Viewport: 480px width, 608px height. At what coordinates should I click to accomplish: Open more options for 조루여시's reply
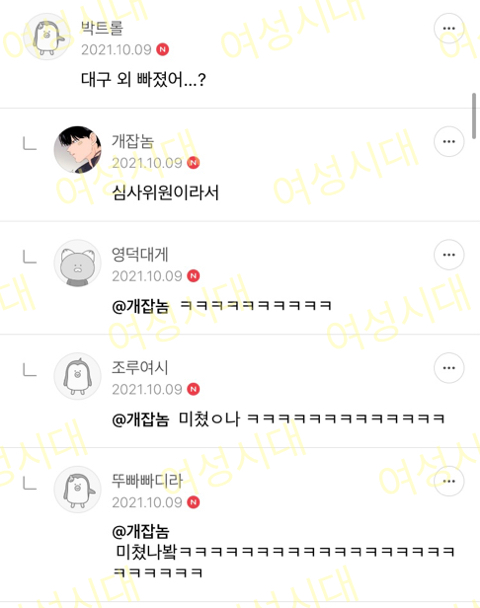pos(449,368)
